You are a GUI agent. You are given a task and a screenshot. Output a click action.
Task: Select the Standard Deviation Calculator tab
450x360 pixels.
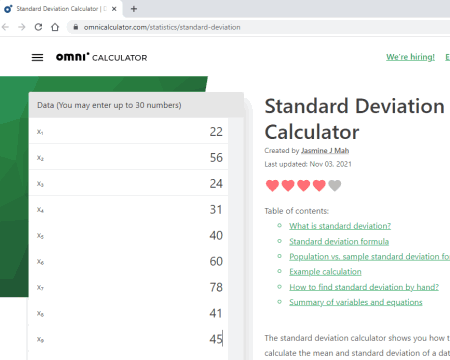[x=60, y=9]
